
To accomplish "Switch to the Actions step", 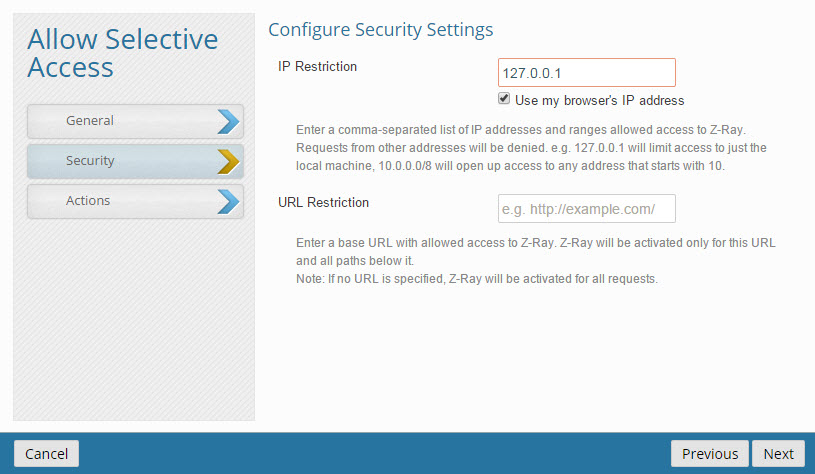I will (x=89, y=201).
